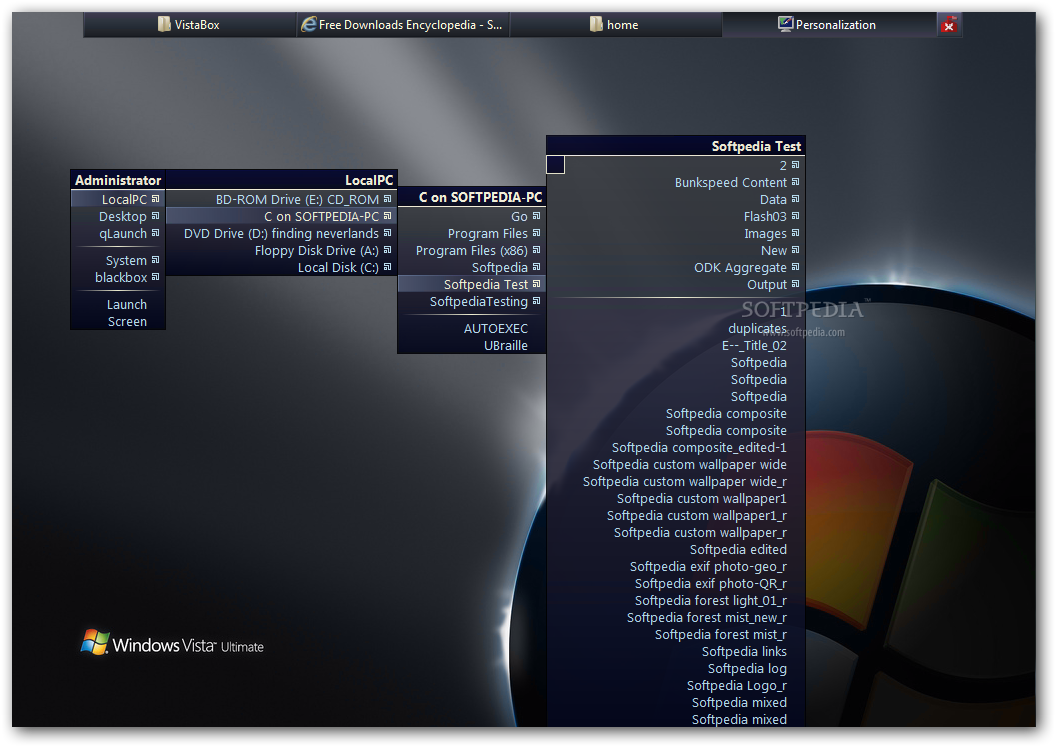1056x747 pixels.
Task: Click the LocalPC menu title bar
Action: click(x=282, y=180)
